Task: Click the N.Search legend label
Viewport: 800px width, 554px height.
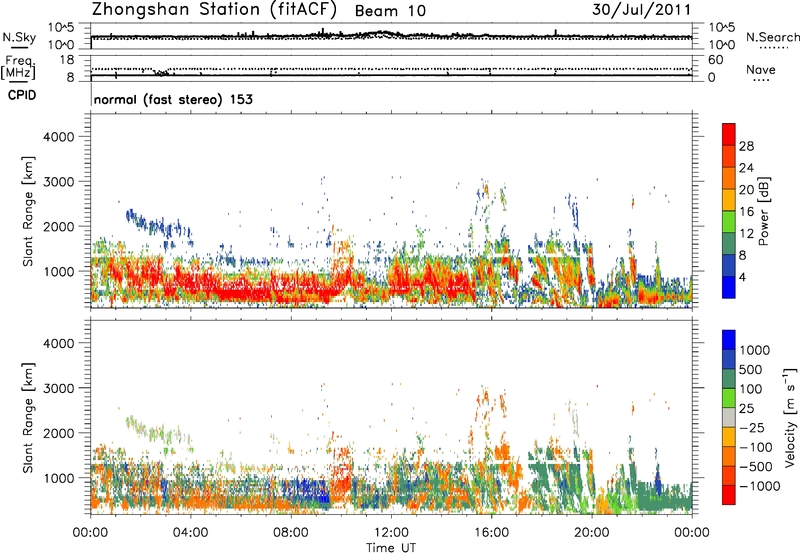Action: click(x=772, y=37)
